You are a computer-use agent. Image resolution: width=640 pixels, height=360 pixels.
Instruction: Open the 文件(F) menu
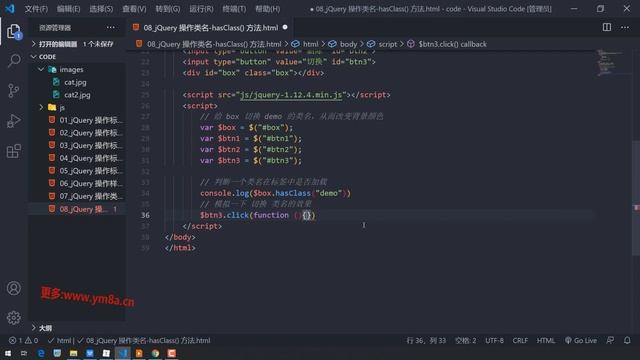click(x=36, y=9)
